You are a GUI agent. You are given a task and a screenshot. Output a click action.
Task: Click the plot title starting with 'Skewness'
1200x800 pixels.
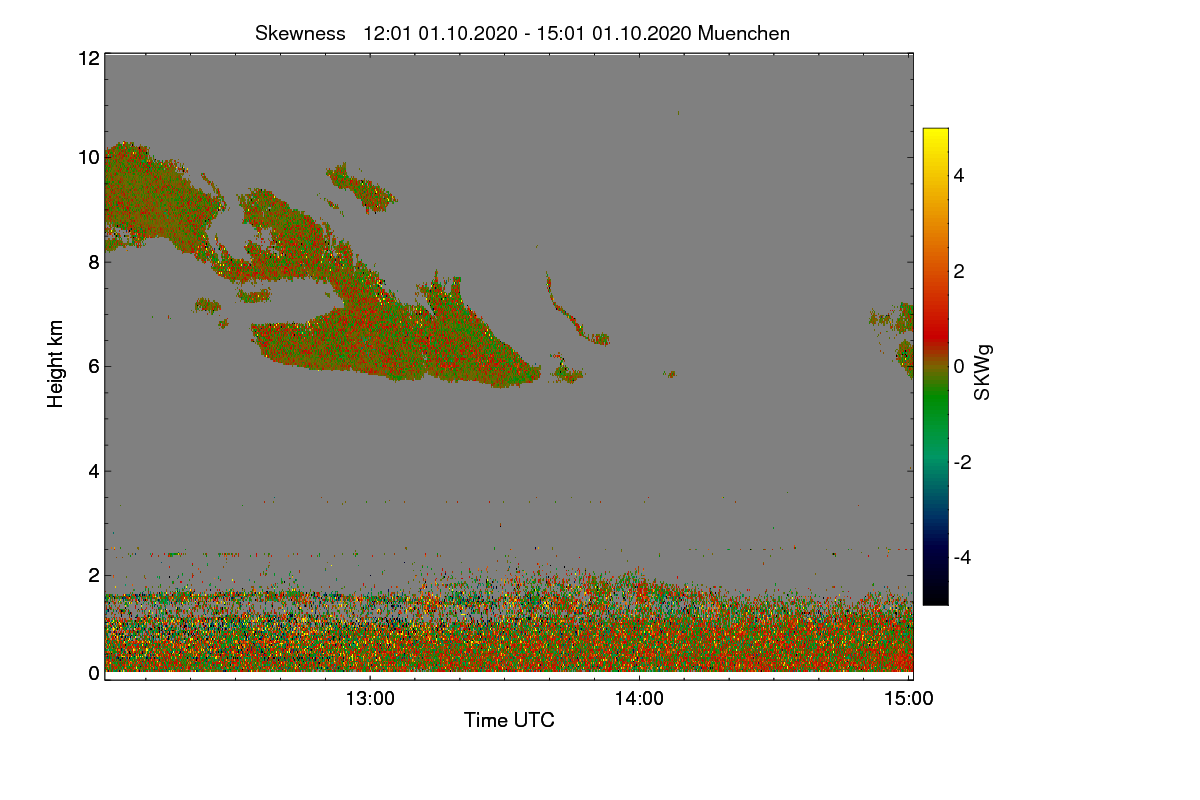click(522, 33)
